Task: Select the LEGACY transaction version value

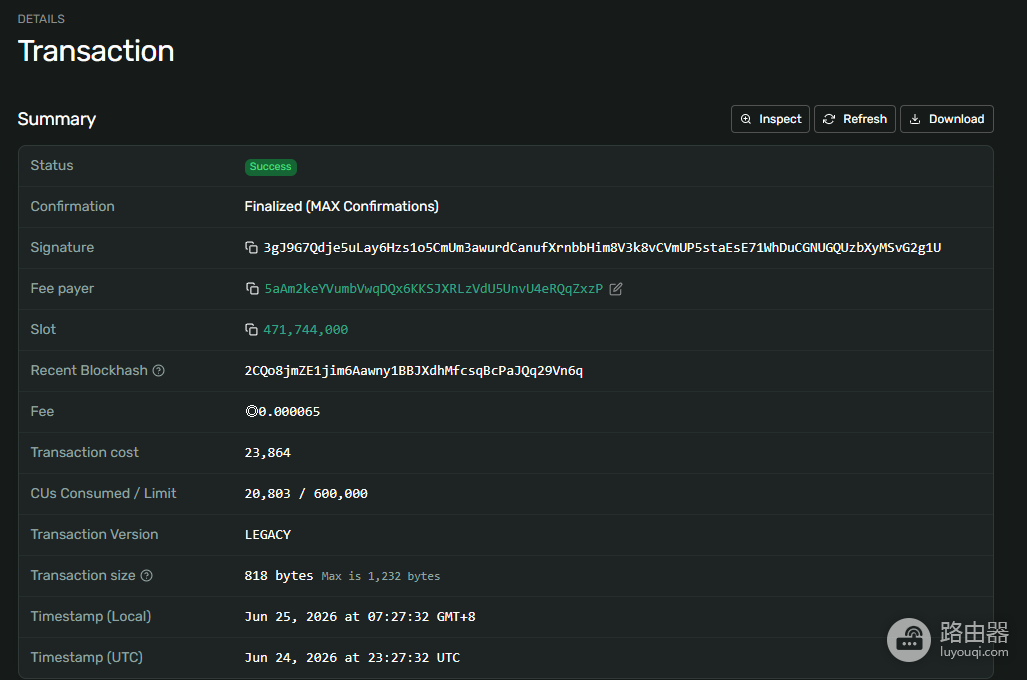Action: pyautogui.click(x=268, y=535)
